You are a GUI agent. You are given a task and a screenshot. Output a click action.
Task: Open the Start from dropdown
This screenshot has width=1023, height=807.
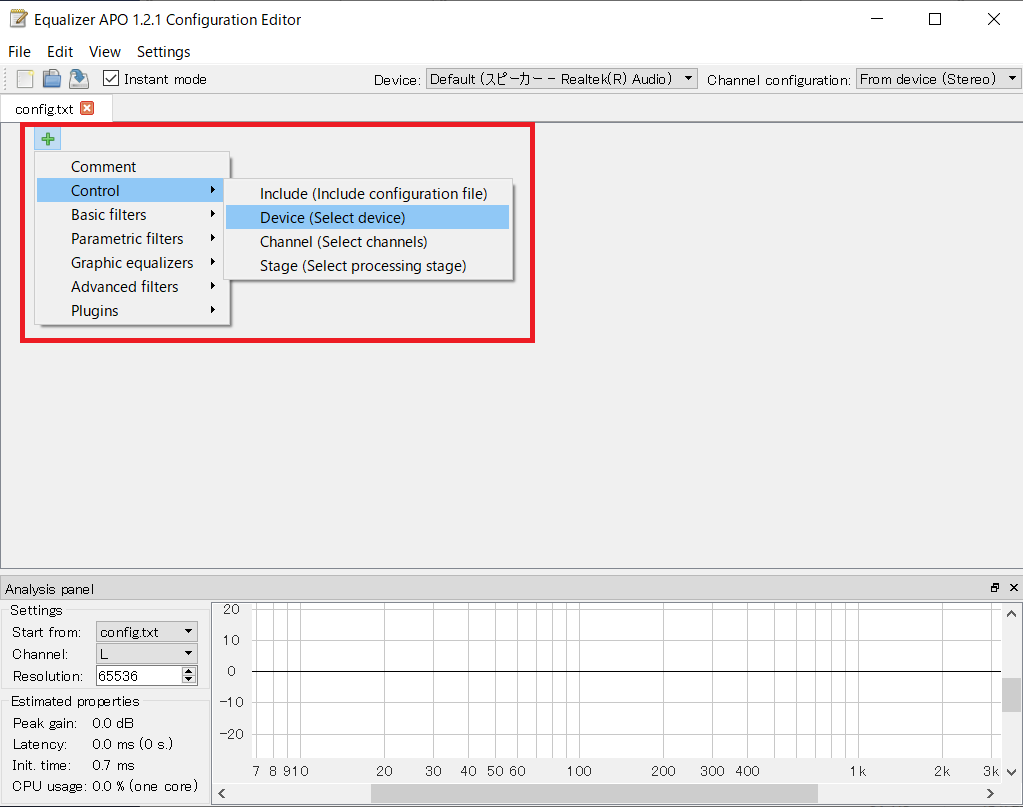click(147, 632)
